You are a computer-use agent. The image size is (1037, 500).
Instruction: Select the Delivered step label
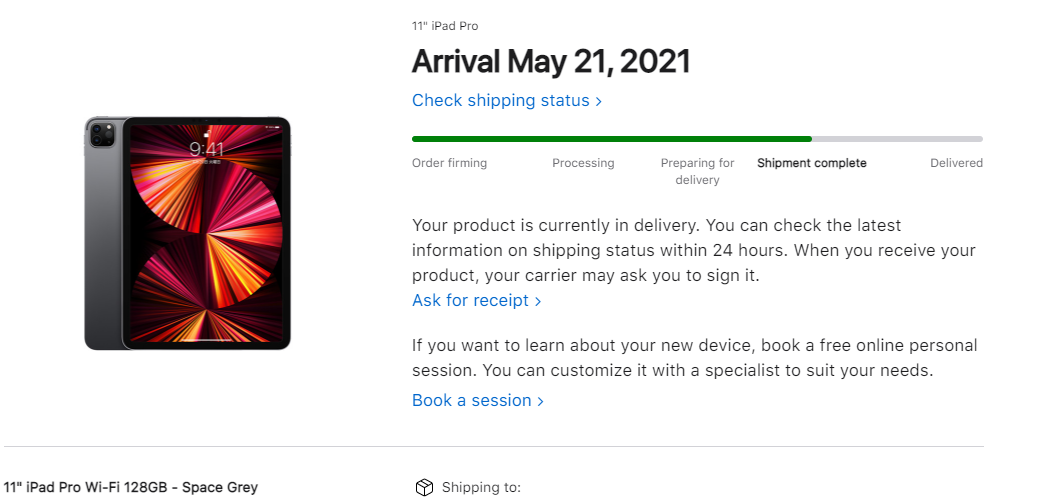click(x=956, y=163)
